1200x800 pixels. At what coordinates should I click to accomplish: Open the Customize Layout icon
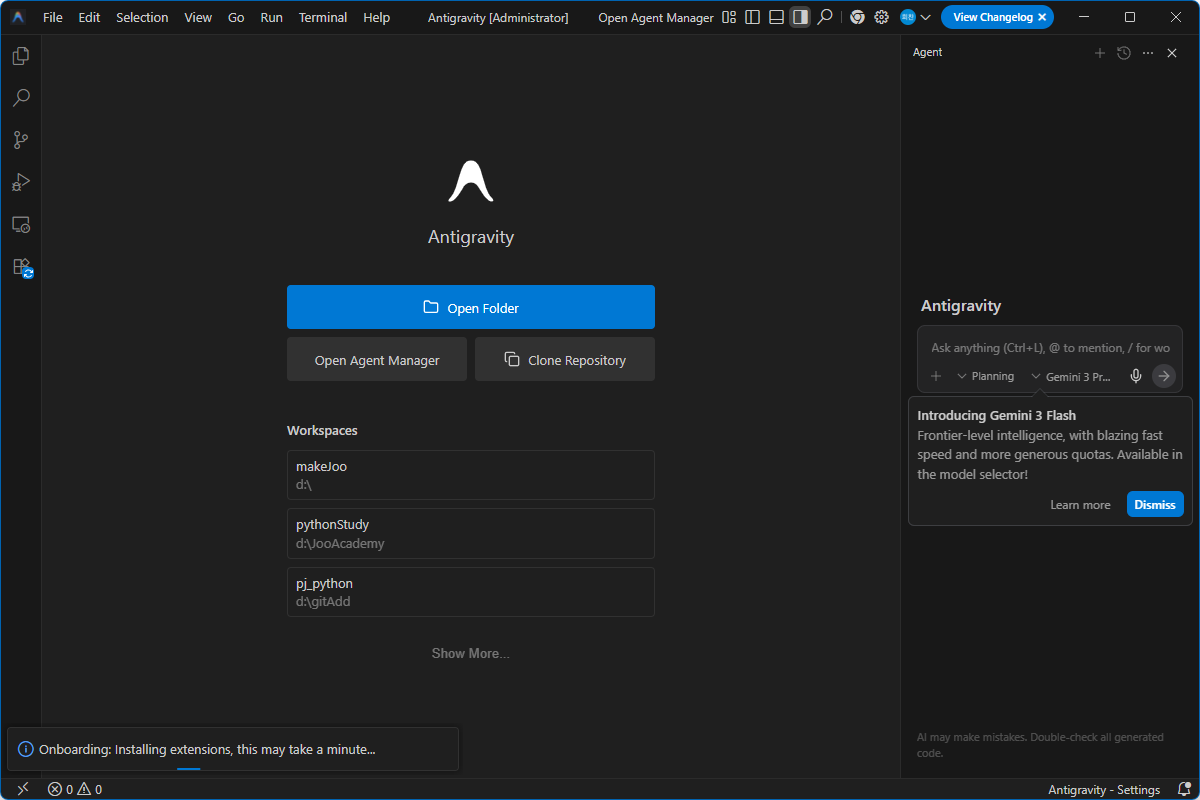point(729,17)
